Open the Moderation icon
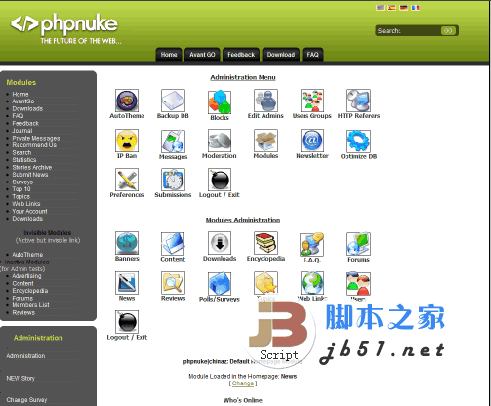 pos(219,141)
